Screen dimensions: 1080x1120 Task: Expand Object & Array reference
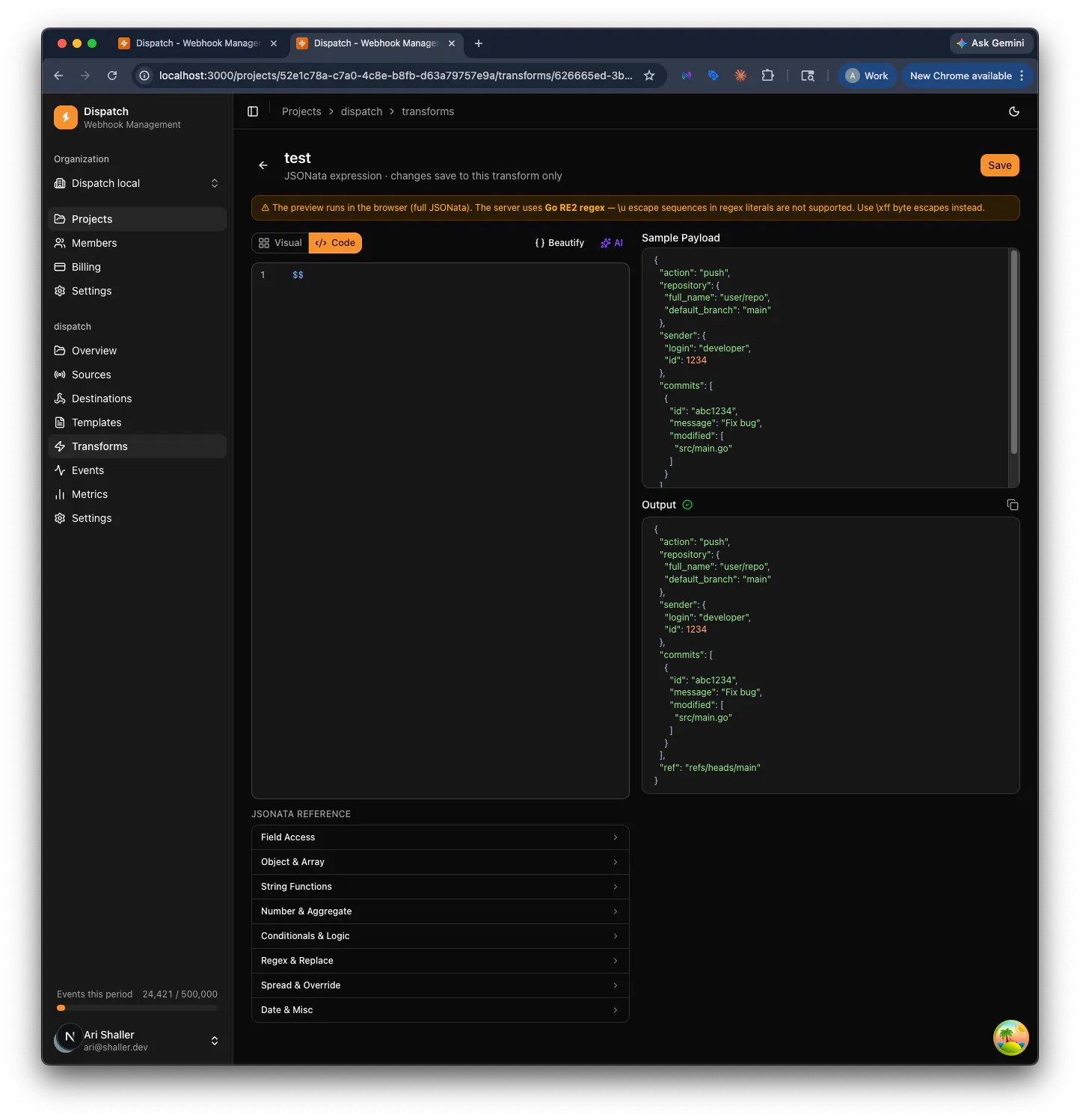click(x=441, y=862)
